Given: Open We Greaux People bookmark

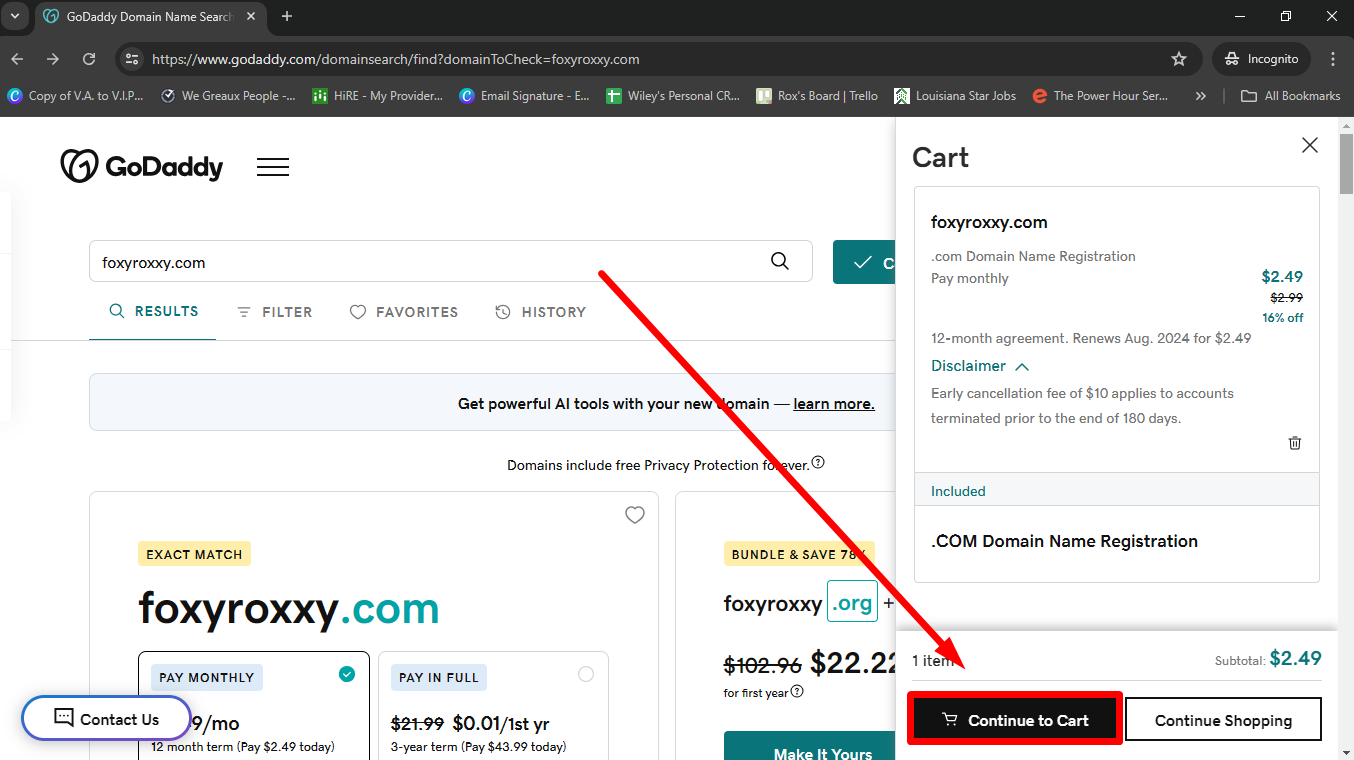Looking at the screenshot, I should pos(228,96).
